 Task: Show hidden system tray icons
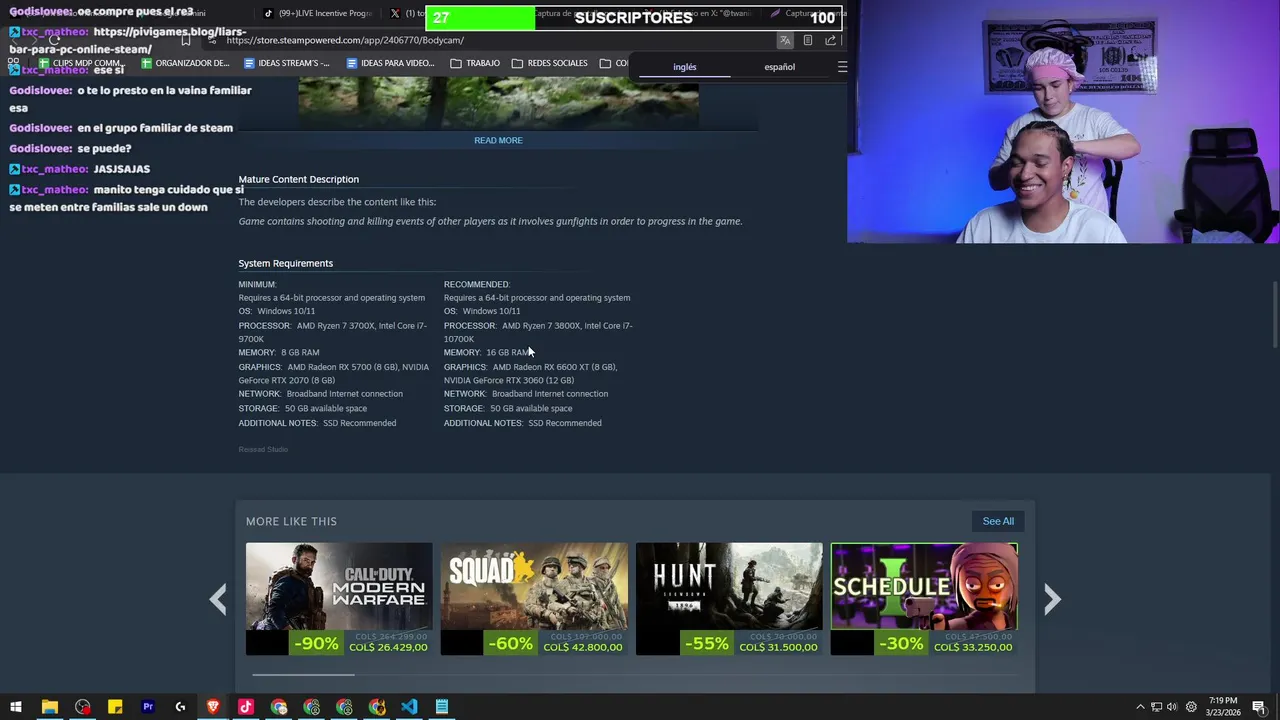(1140, 707)
